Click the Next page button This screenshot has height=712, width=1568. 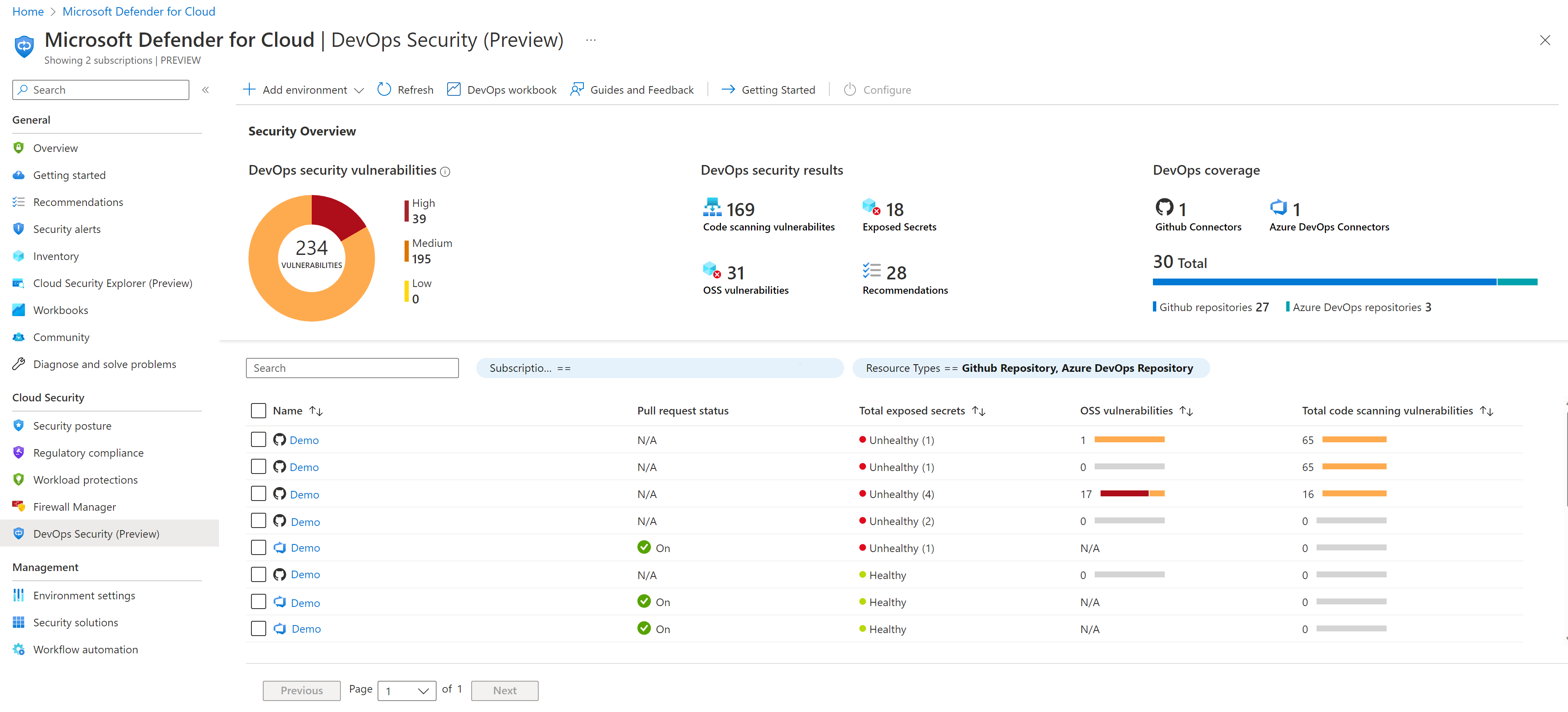505,690
